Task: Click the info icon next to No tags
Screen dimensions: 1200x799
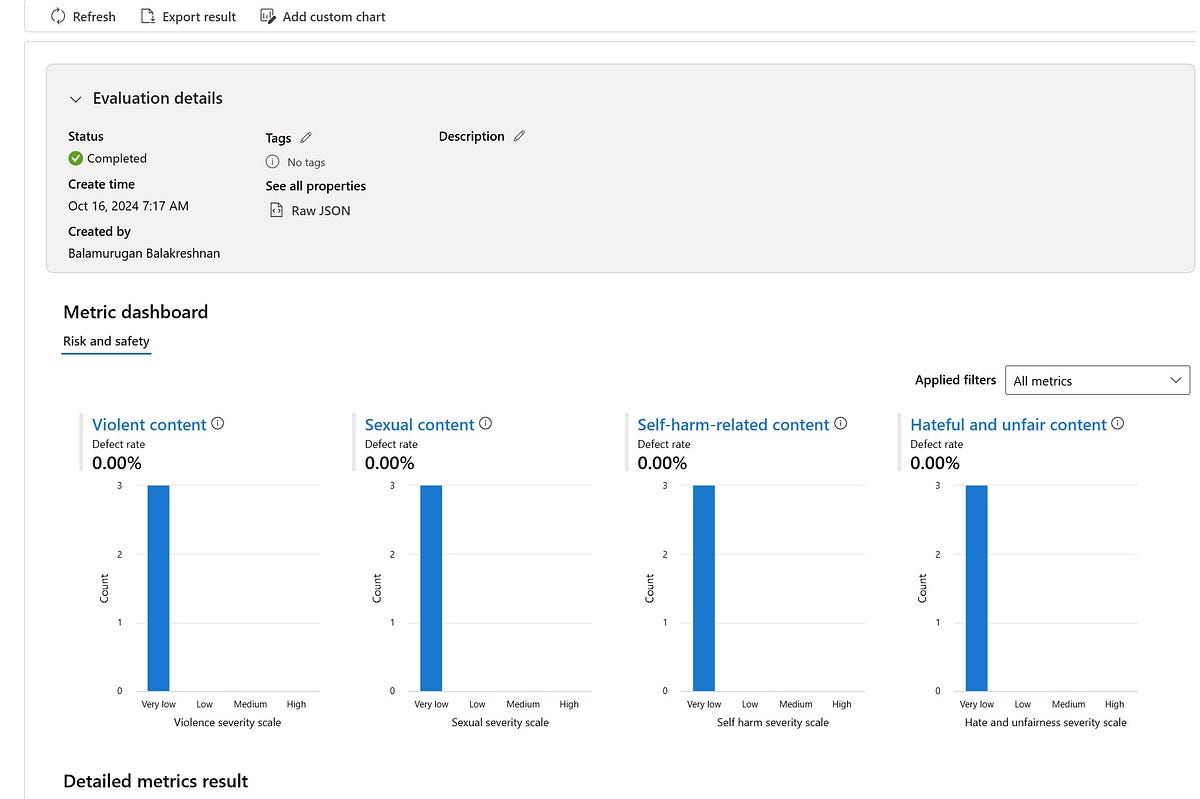Action: (272, 161)
